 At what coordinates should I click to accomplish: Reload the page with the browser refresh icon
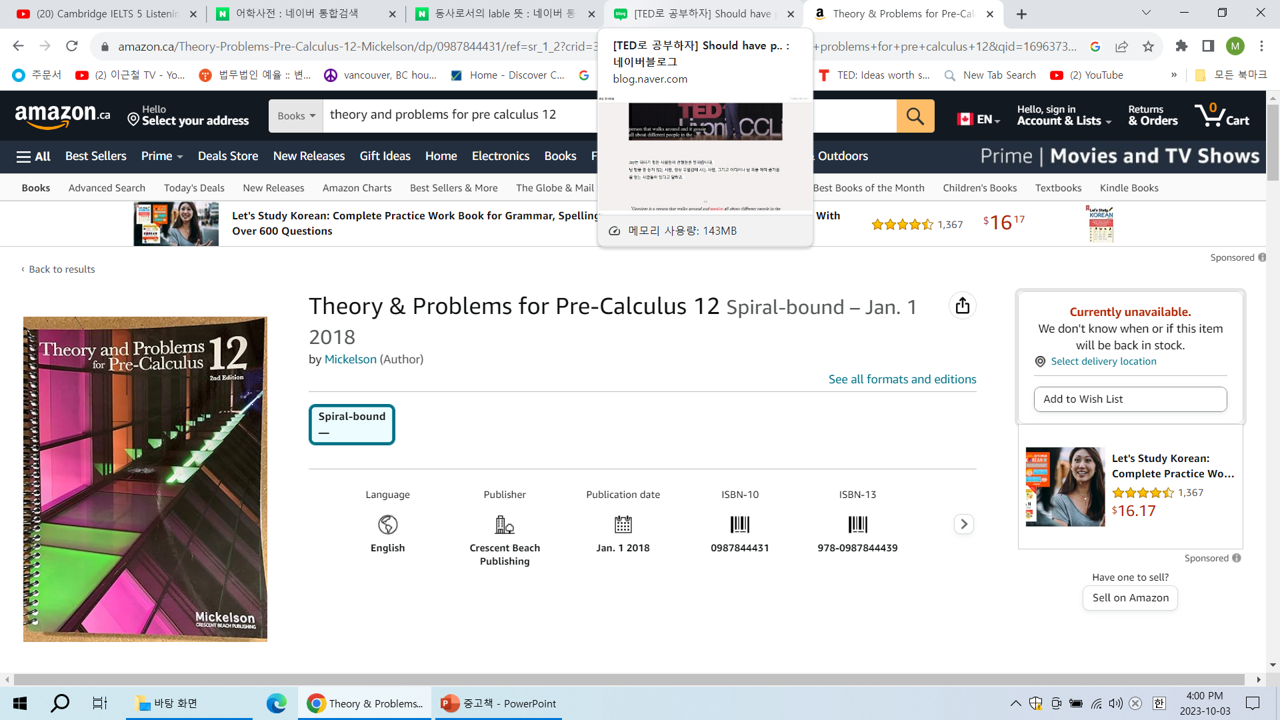72,46
